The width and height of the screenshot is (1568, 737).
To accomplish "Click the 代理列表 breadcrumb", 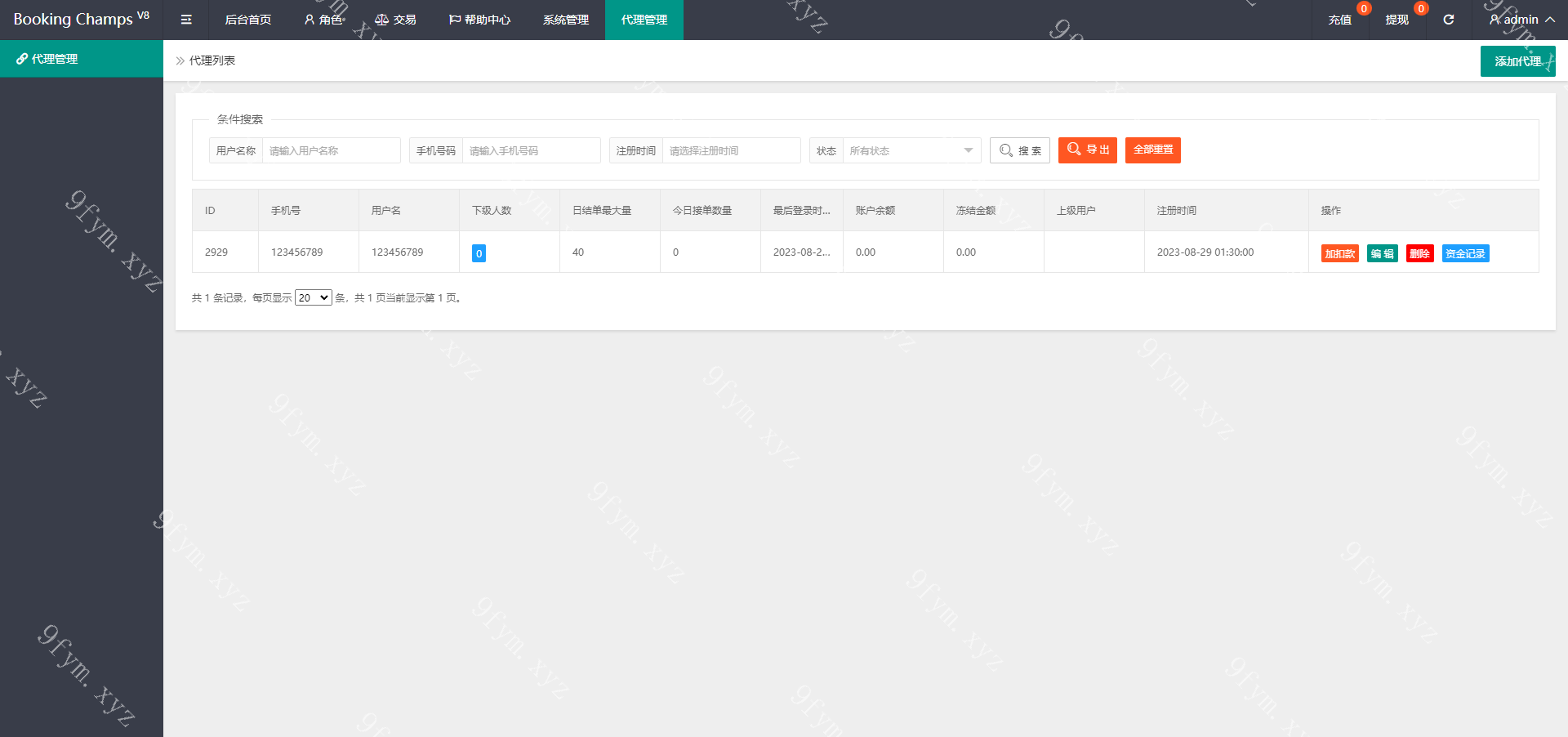I will (x=212, y=60).
